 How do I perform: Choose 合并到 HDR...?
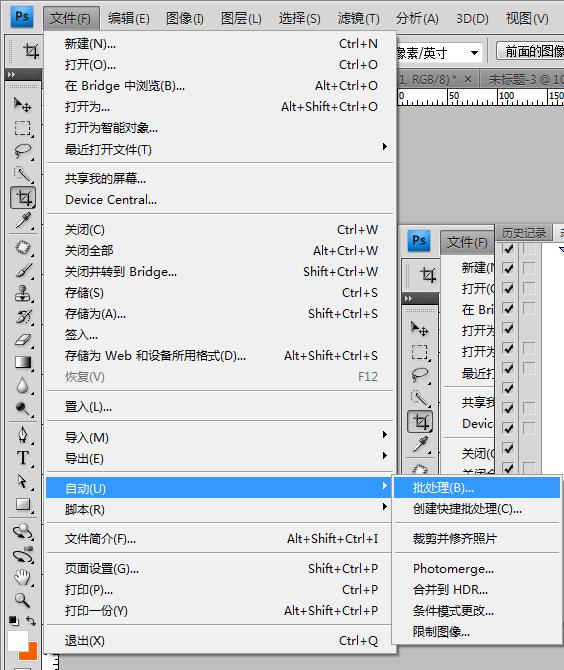pos(477,590)
